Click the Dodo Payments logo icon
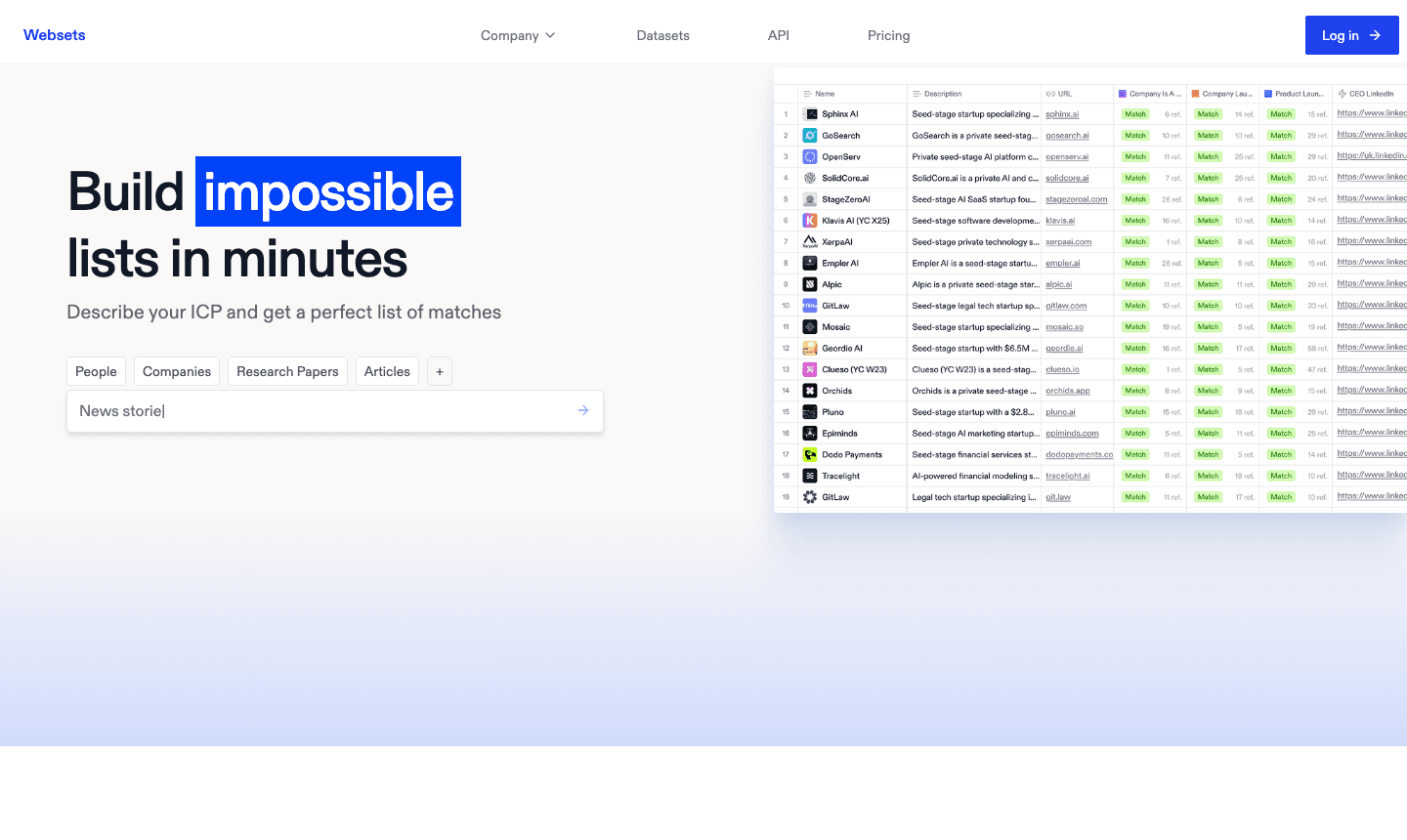 click(x=810, y=455)
